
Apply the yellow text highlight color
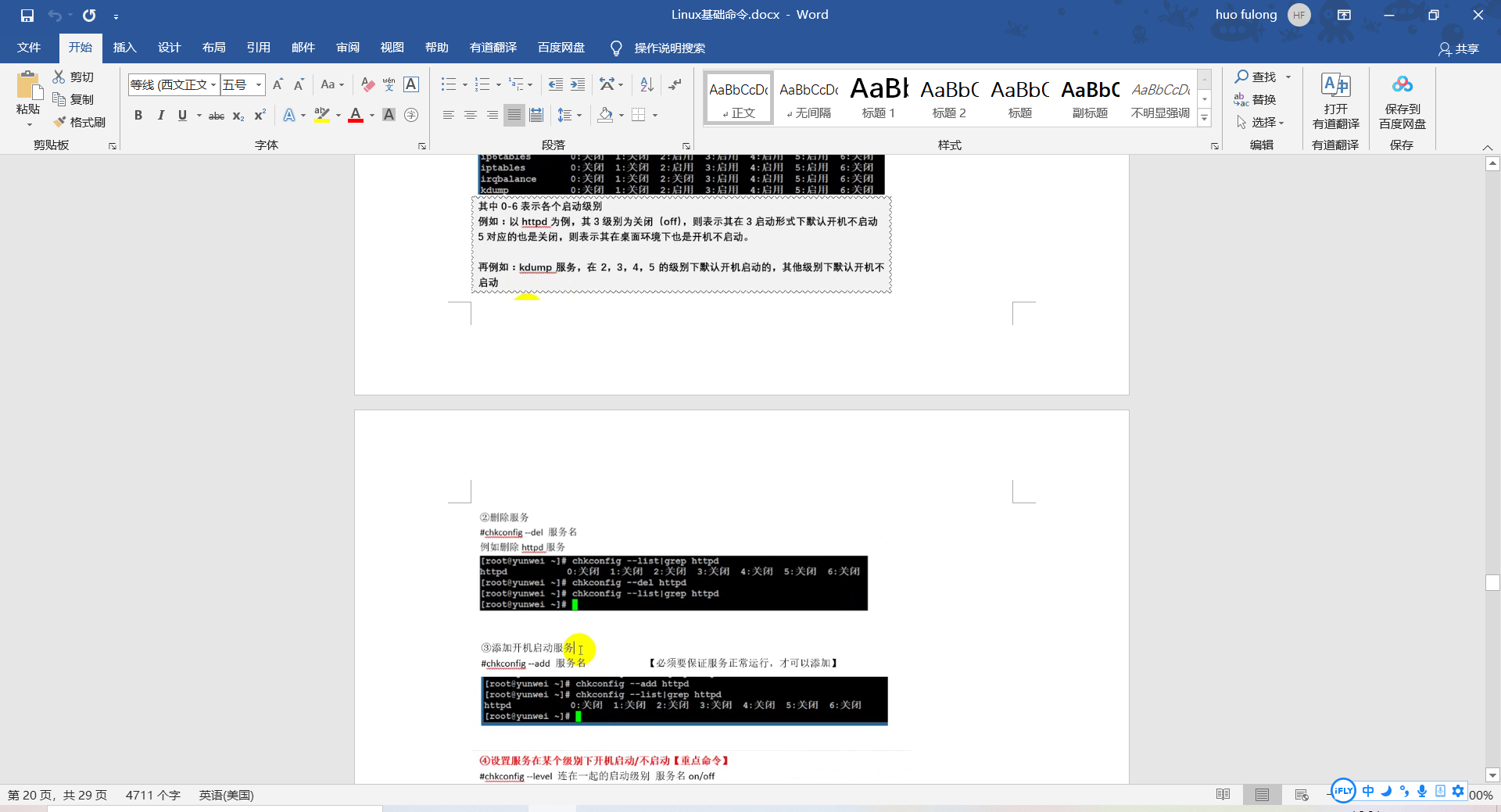click(x=321, y=115)
